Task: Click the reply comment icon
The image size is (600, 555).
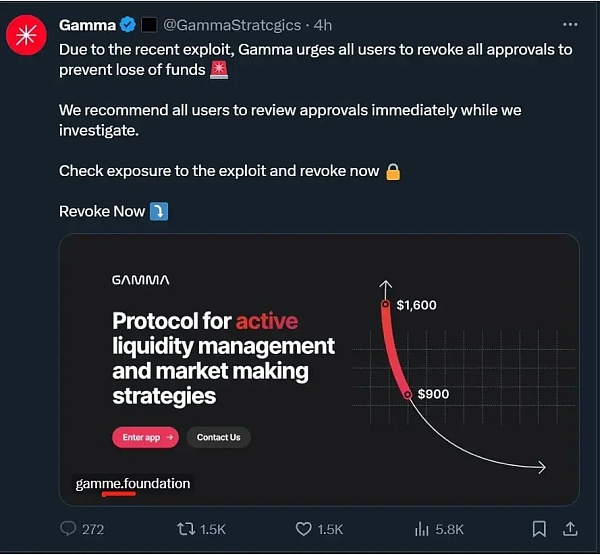Action: click(x=69, y=528)
